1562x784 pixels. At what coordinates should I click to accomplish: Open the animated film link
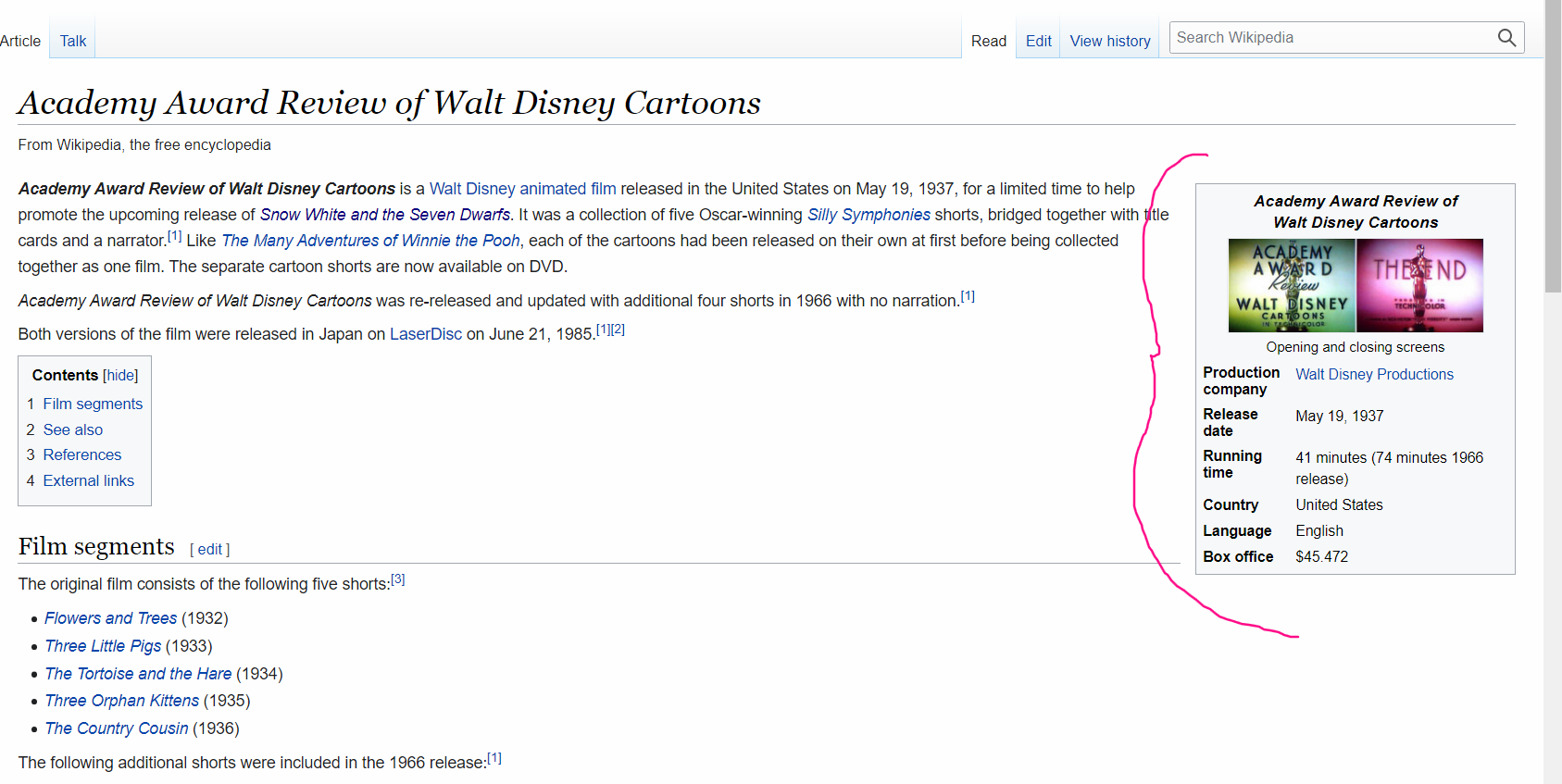(x=568, y=189)
